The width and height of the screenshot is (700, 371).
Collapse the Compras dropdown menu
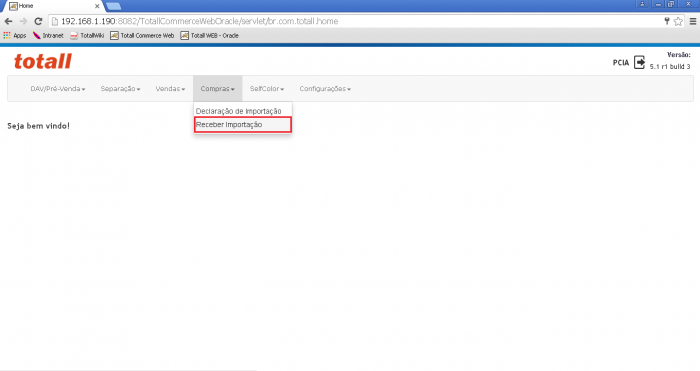click(217, 89)
